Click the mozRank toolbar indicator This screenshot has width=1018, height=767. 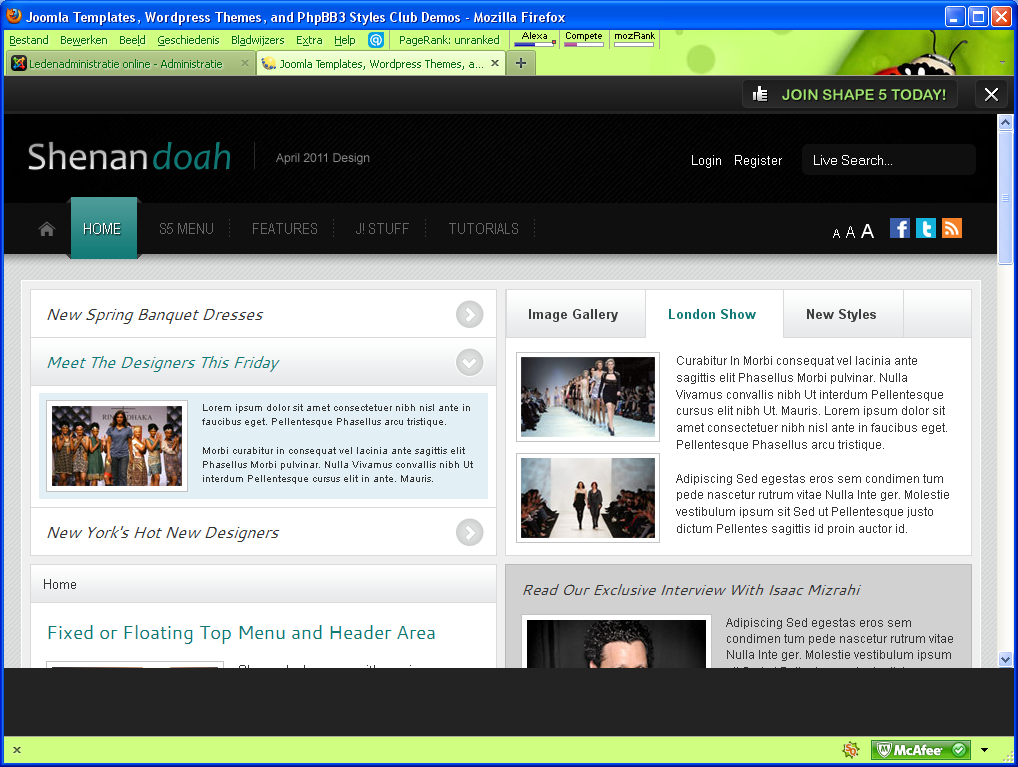(x=634, y=39)
